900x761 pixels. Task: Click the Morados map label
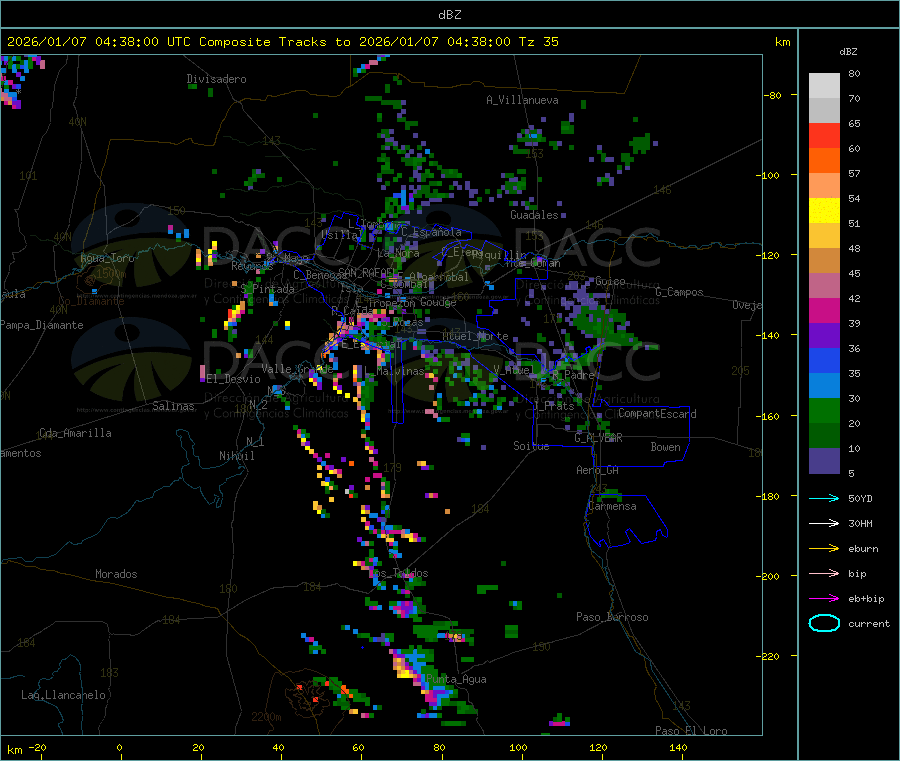[x=116, y=574]
